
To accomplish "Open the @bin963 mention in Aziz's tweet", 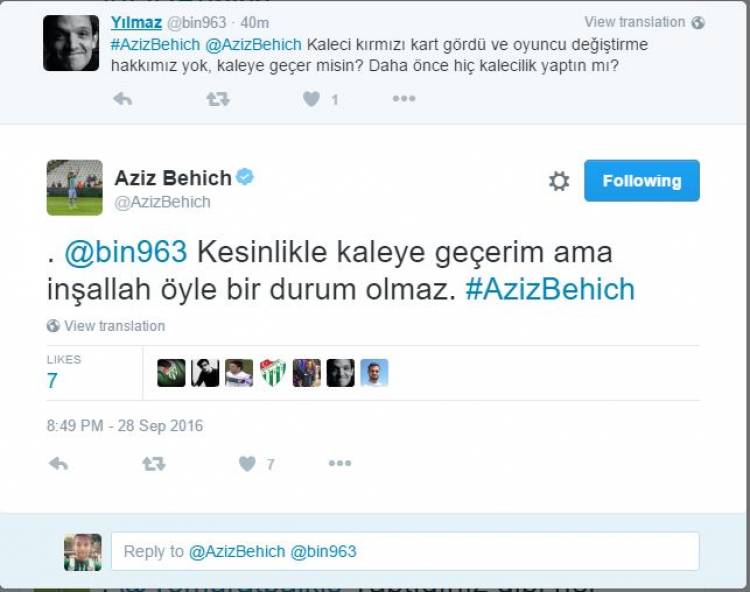I will (126, 252).
